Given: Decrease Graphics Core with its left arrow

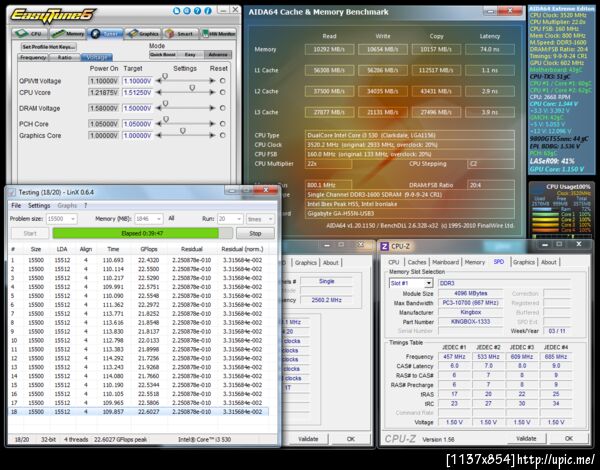Looking at the screenshot, I should click(x=158, y=135).
